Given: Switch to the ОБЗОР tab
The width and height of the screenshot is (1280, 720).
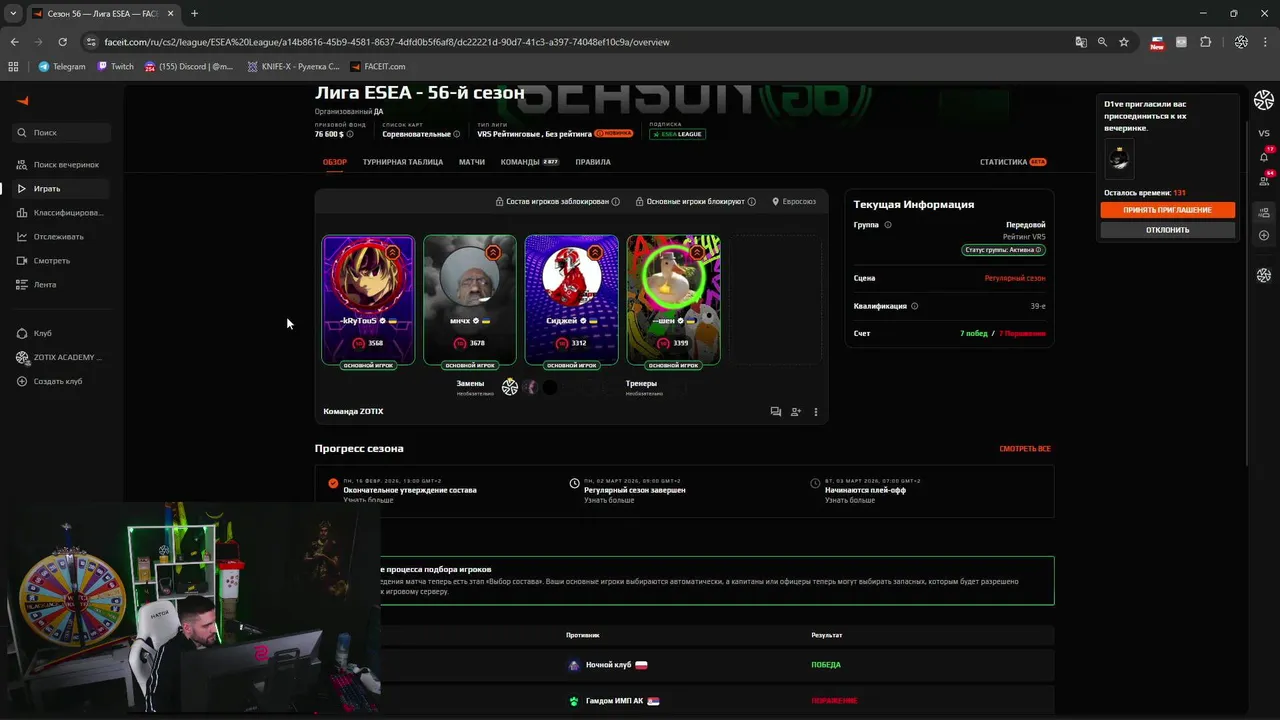Looking at the screenshot, I should point(335,162).
